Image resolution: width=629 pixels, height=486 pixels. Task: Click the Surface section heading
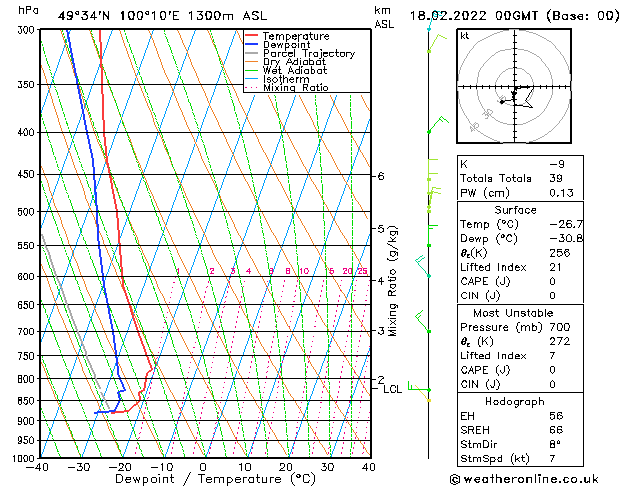[515, 210]
